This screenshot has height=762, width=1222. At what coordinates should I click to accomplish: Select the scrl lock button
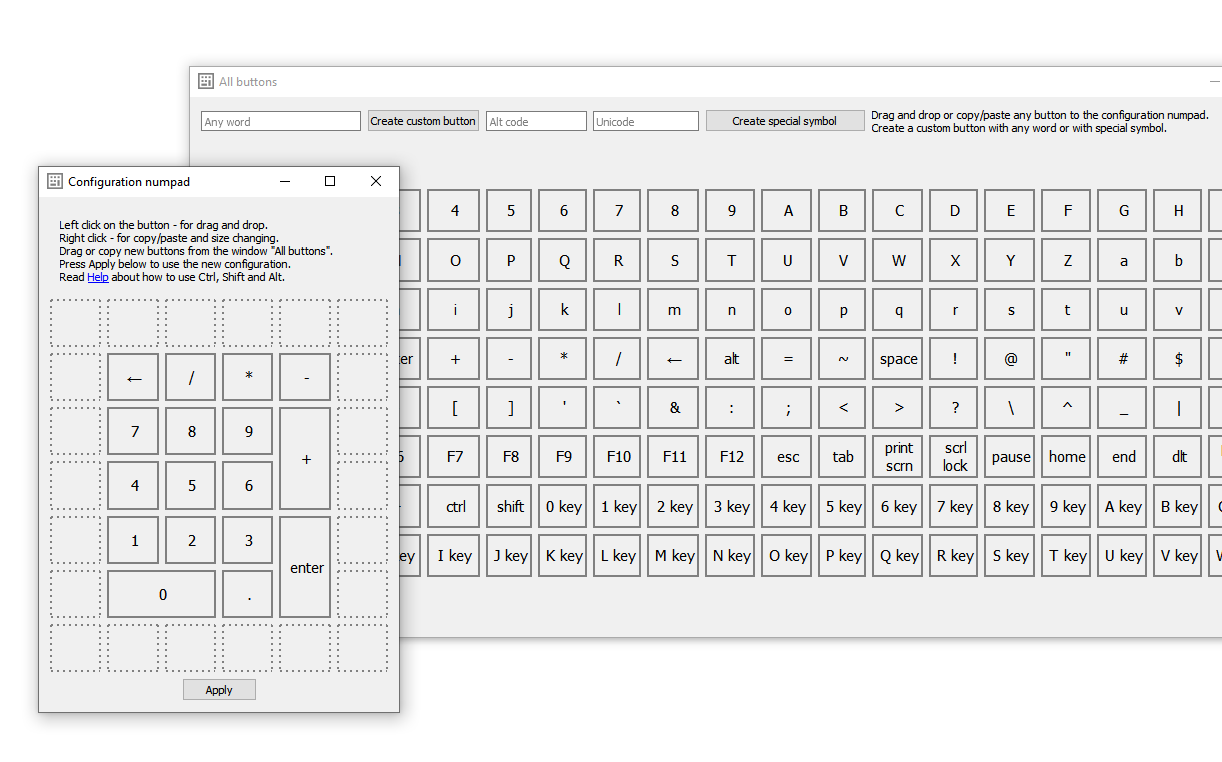[x=955, y=457]
